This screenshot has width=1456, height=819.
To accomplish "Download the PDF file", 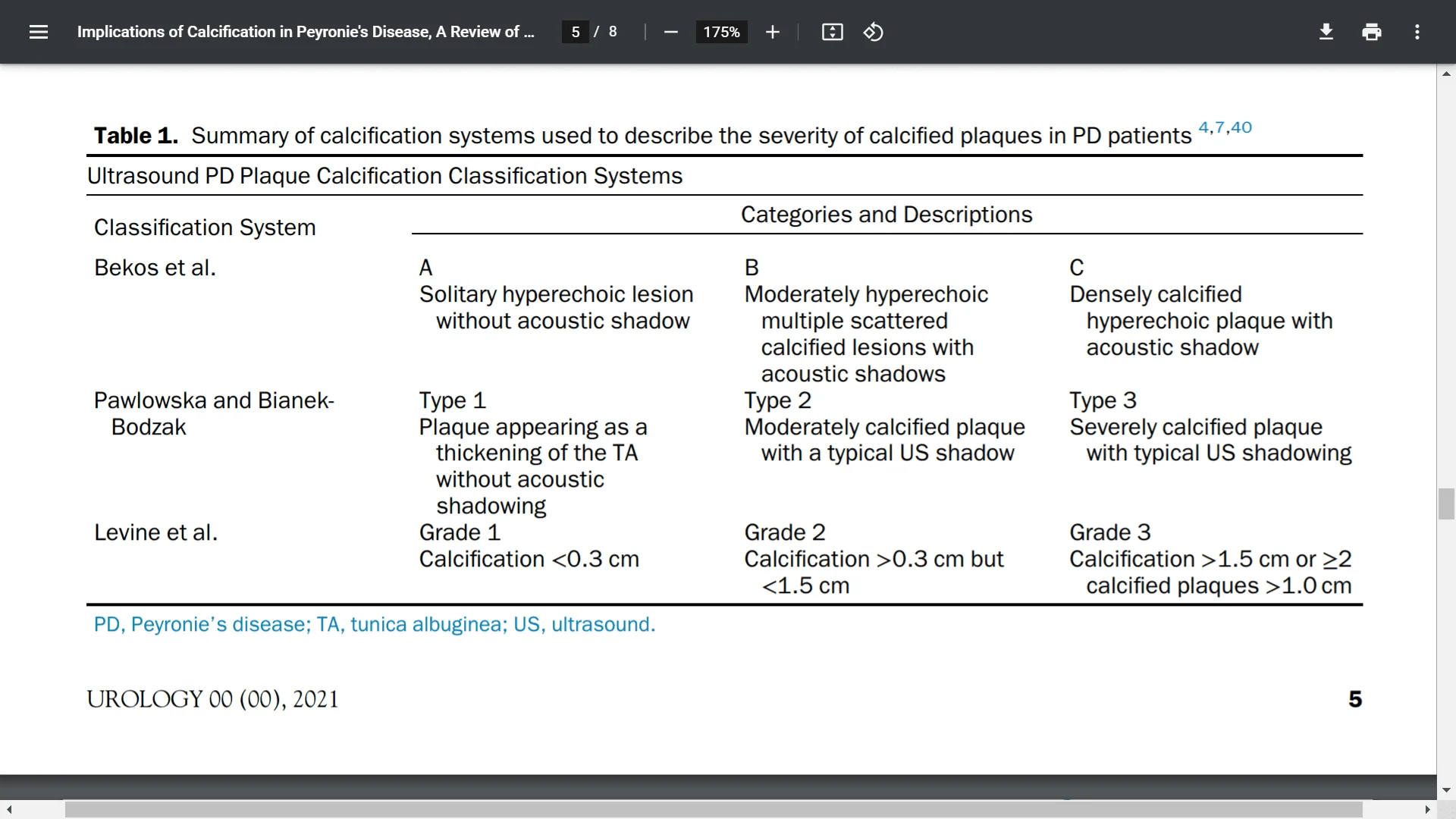I will [1326, 32].
